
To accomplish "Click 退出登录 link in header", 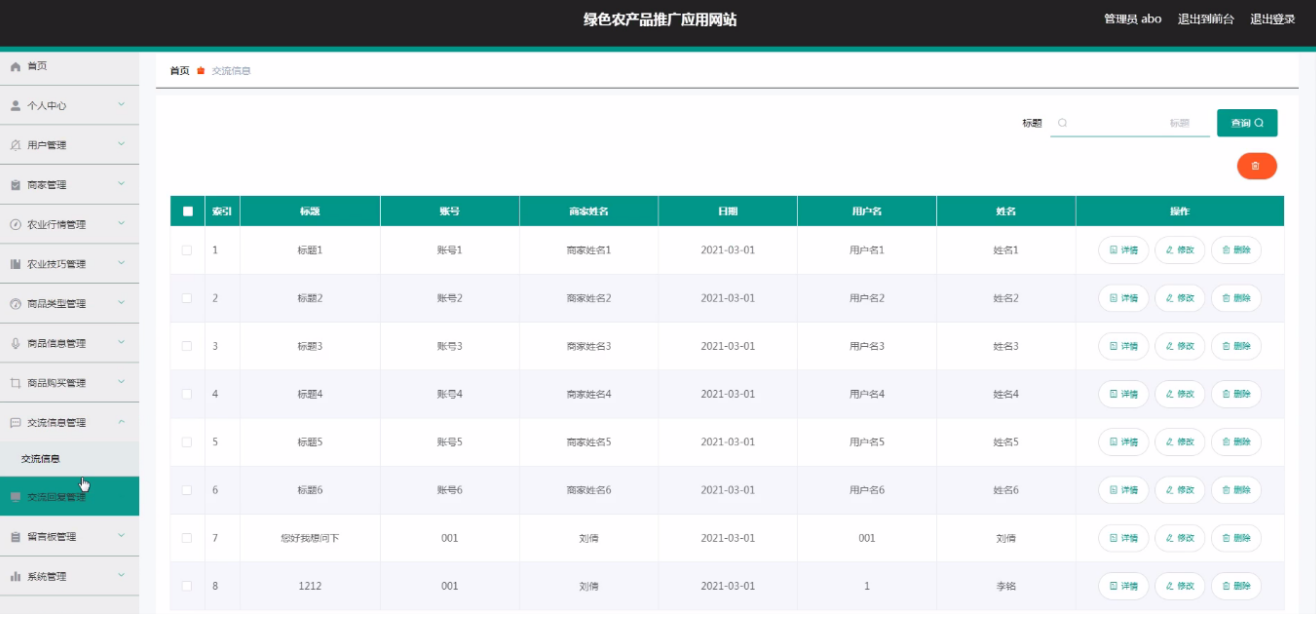I will pos(1272,19).
